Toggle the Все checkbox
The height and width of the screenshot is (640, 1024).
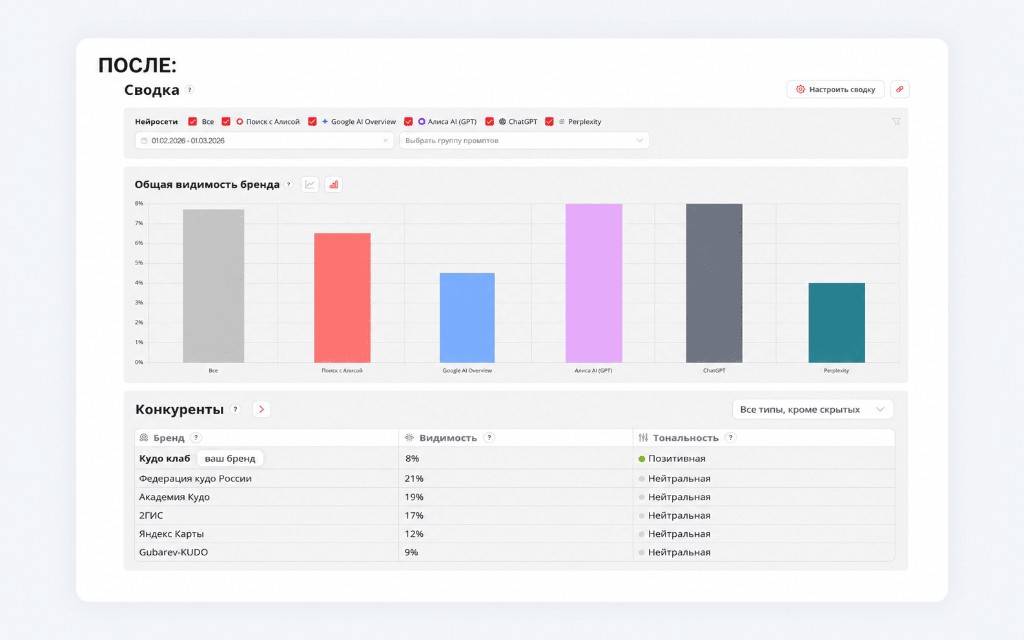(193, 121)
